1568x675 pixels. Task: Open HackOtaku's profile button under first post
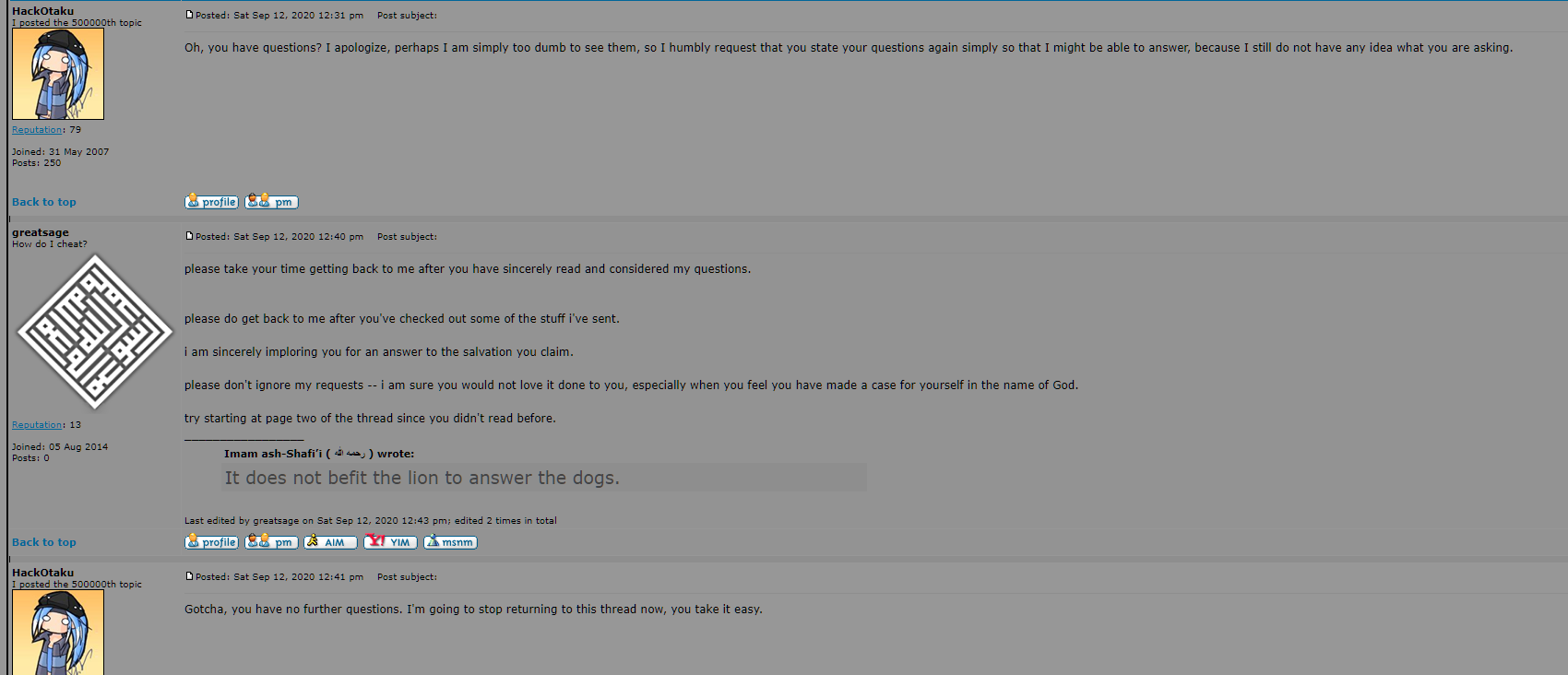click(211, 202)
